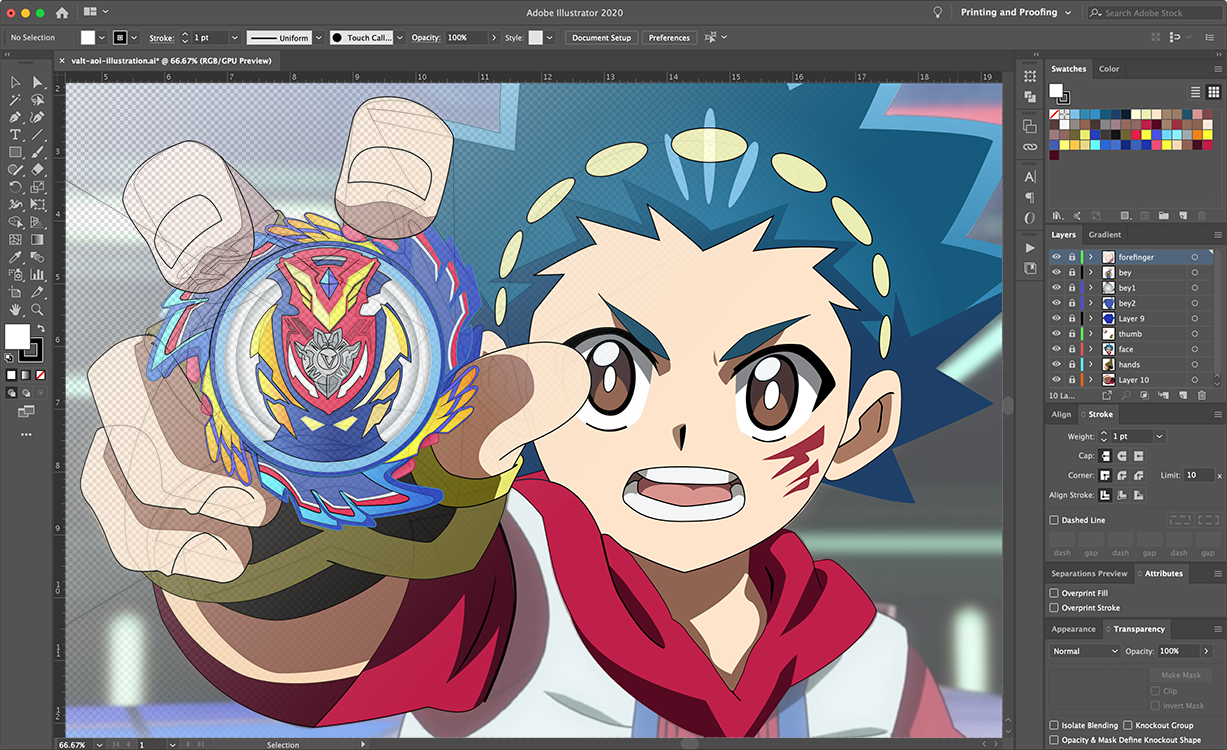Enable the Dashed Line checkbox
Viewport: 1227px width, 750px height.
pos(1054,520)
